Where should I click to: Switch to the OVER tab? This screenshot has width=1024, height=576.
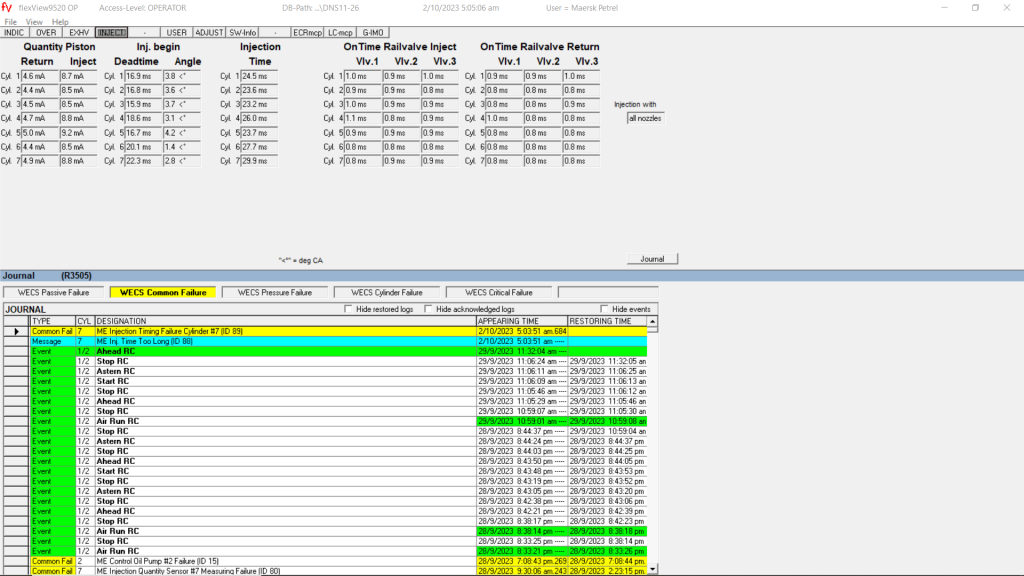coord(46,32)
